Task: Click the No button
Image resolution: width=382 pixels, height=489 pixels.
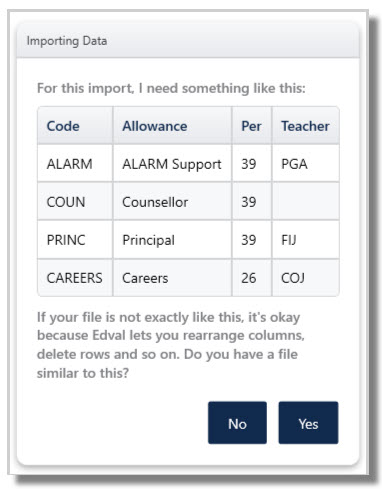Action: 237,422
